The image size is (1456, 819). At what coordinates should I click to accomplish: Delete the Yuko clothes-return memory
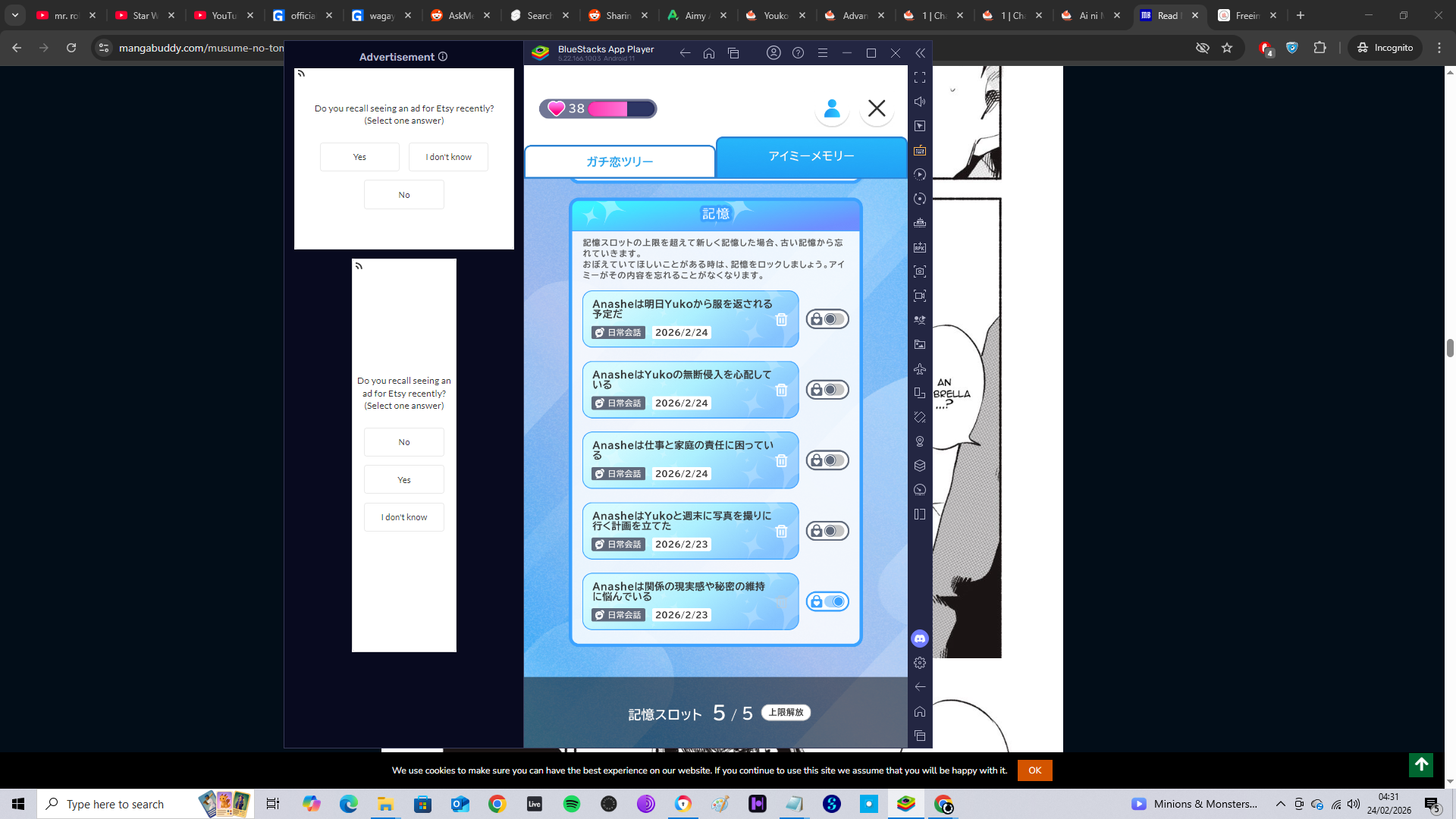point(781,319)
